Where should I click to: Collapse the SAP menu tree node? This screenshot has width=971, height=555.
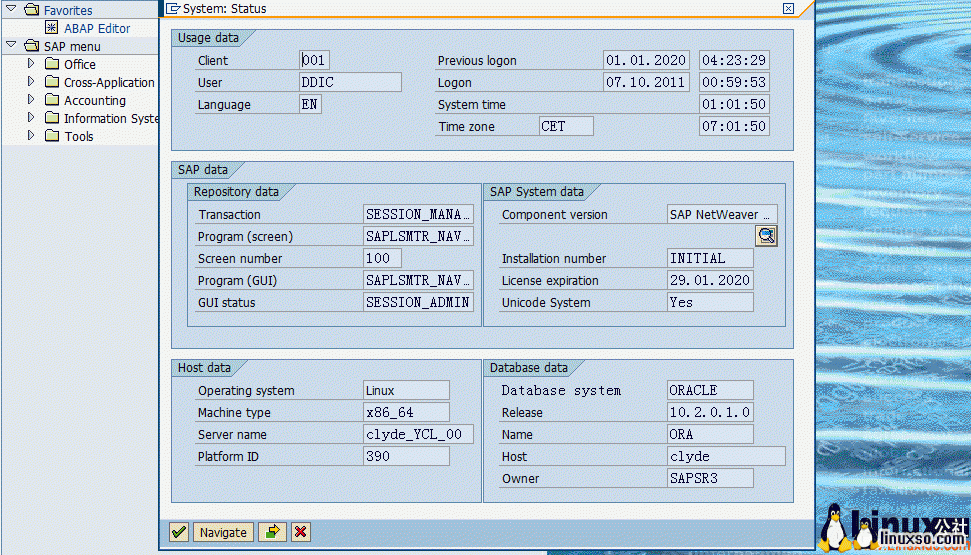pos(11,45)
